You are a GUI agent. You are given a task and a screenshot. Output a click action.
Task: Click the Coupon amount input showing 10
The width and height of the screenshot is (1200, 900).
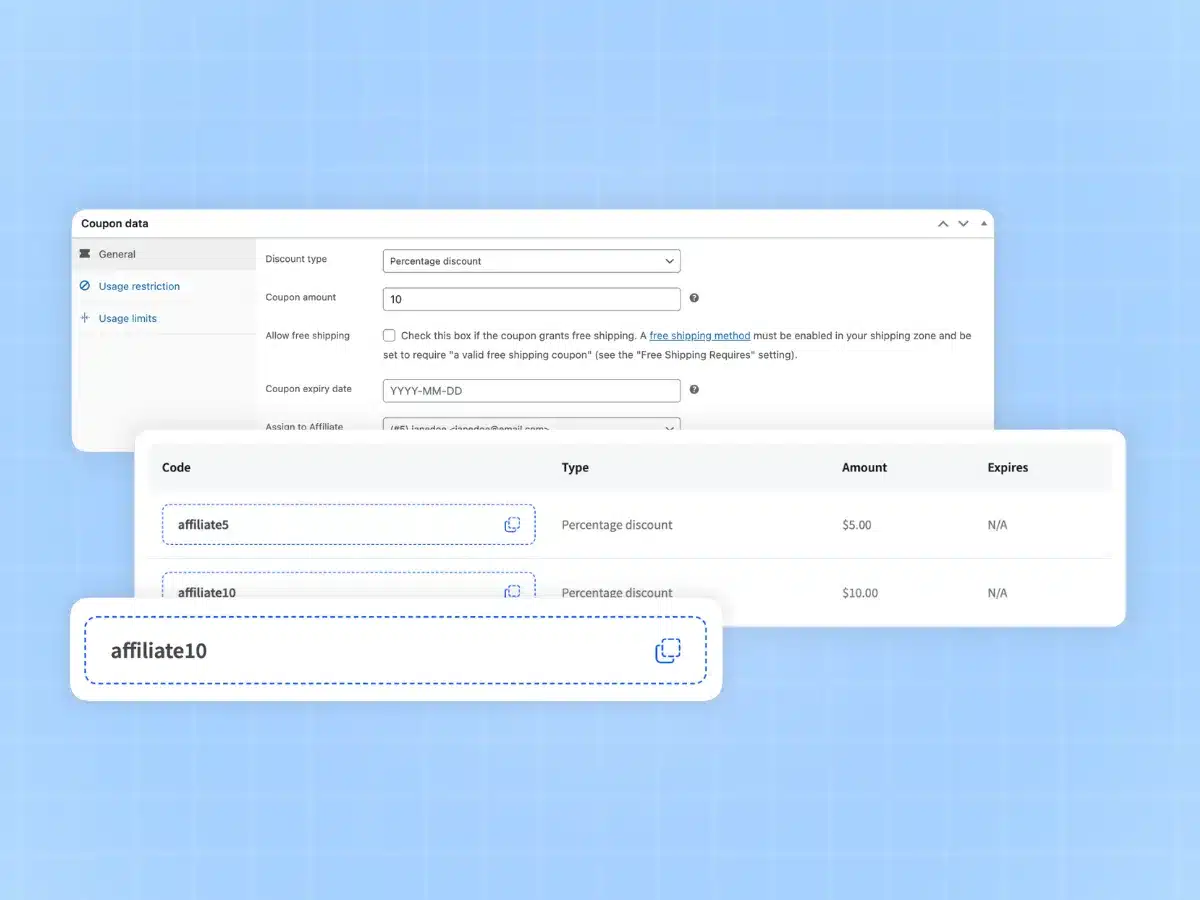point(531,298)
